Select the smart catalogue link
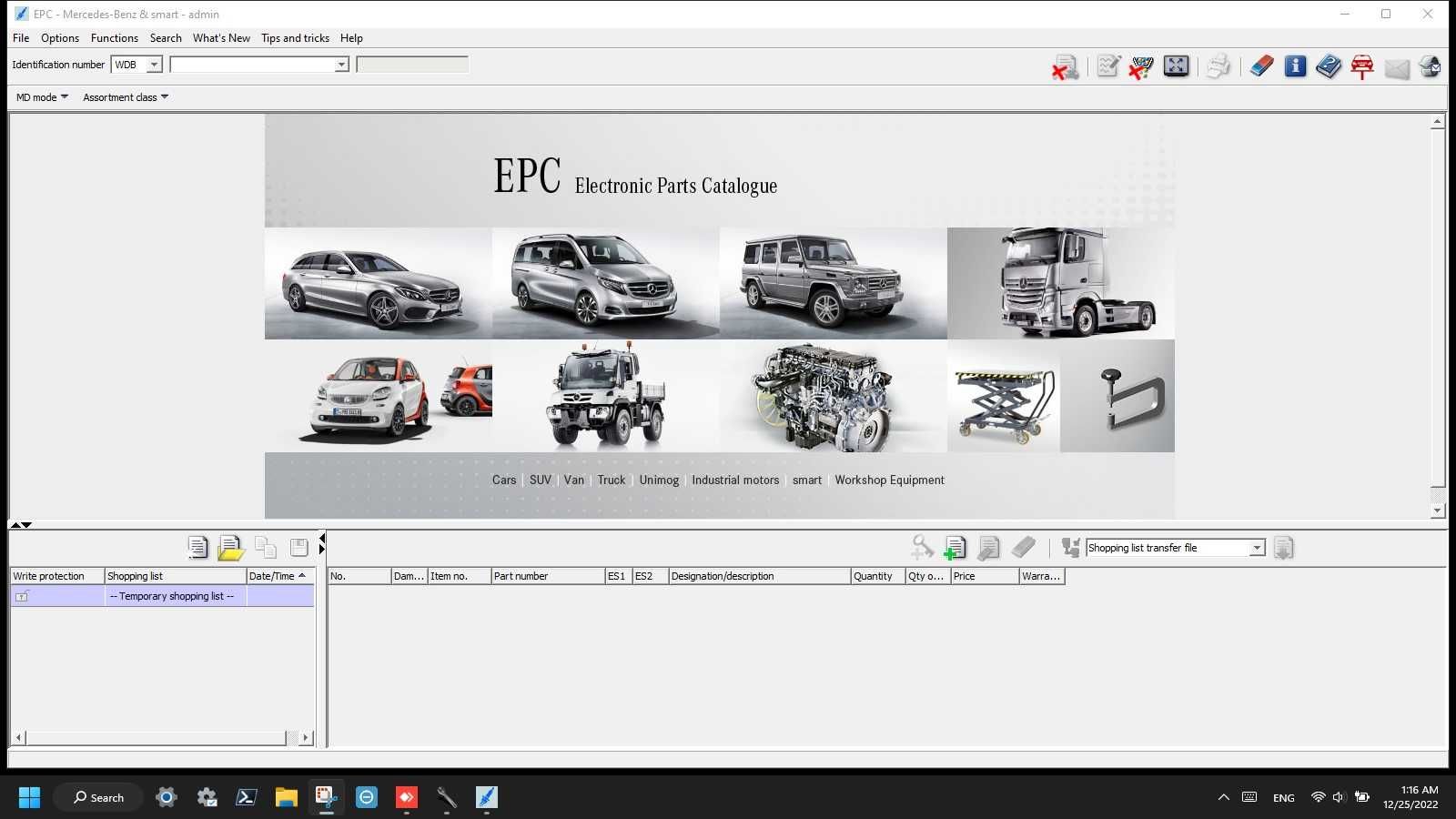The height and width of the screenshot is (819, 1456). [807, 480]
